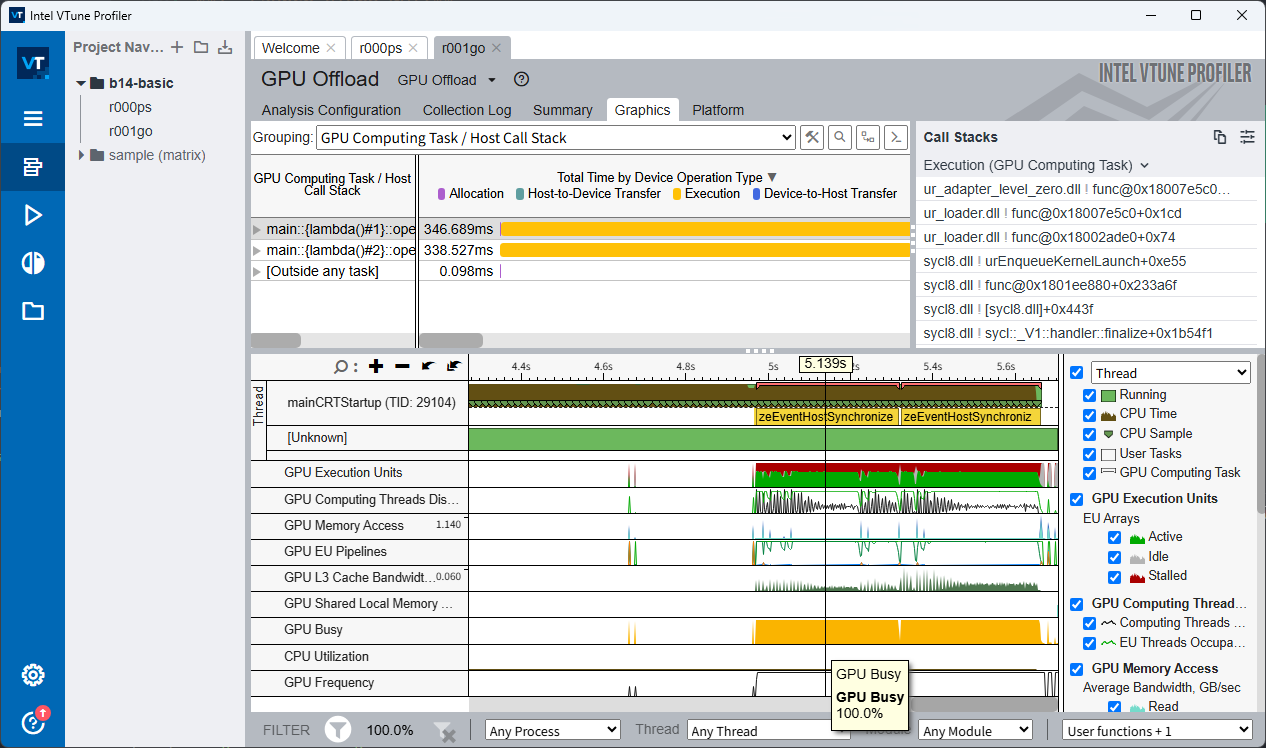The height and width of the screenshot is (748, 1266).
Task: Zoom out the timeline with the minus icon
Action: (402, 367)
